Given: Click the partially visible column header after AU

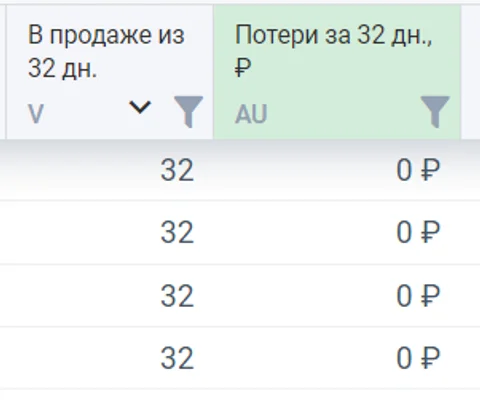Looking at the screenshot, I should point(471,72).
